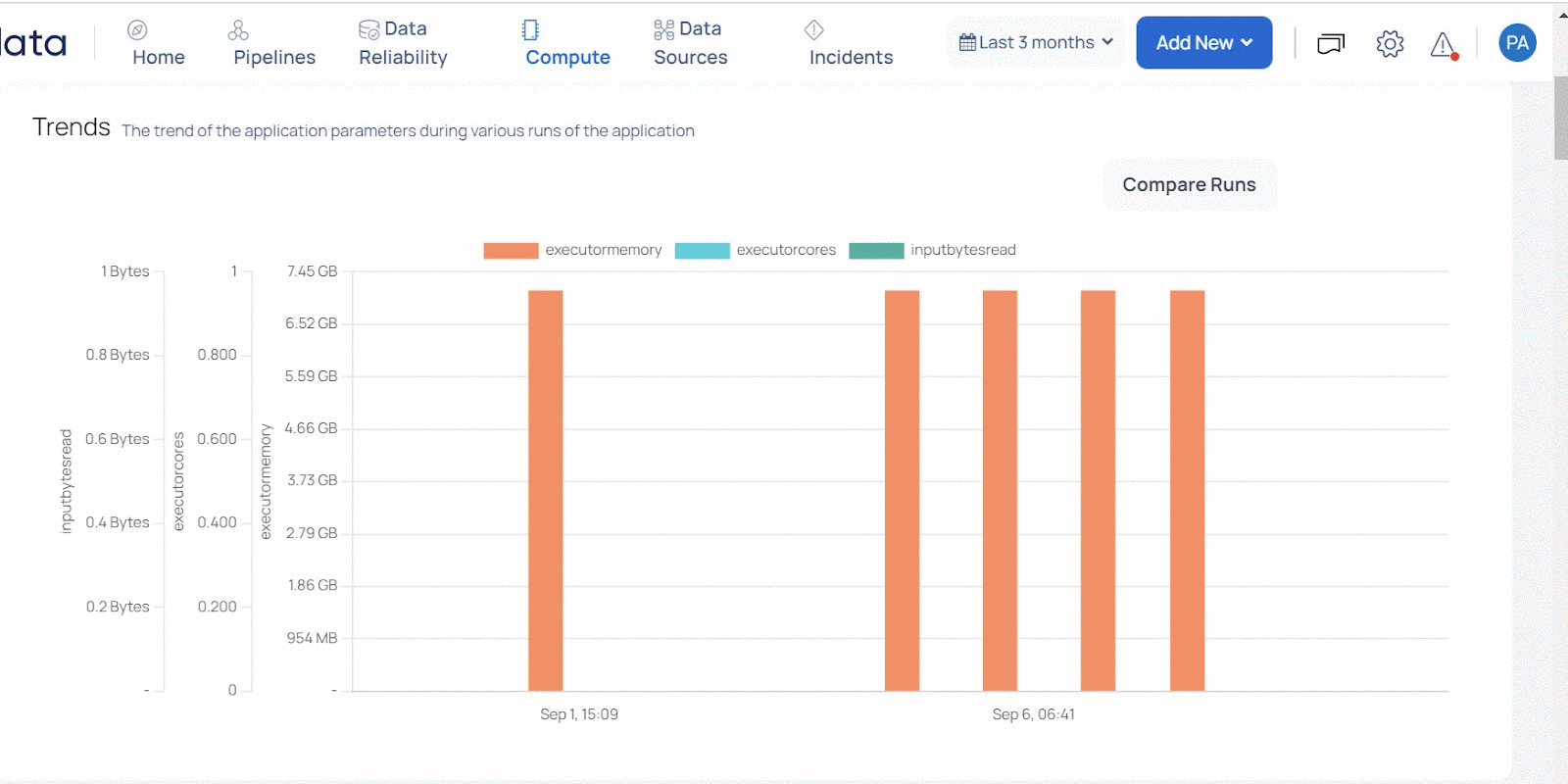Switch to the Pipelines tab
1568x784 pixels.
[274, 57]
